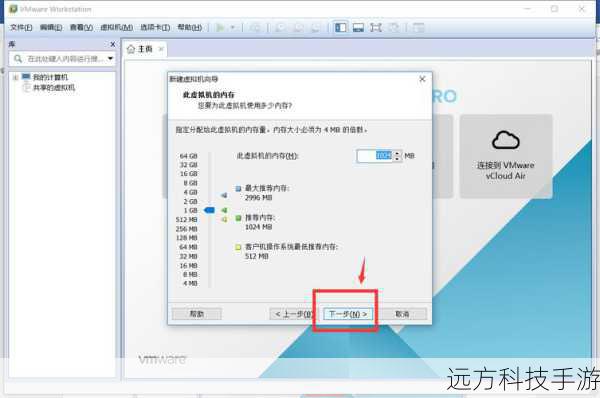This screenshot has width=600, height=398.
Task: Click the green power-on play icon
Action: [x=220, y=28]
